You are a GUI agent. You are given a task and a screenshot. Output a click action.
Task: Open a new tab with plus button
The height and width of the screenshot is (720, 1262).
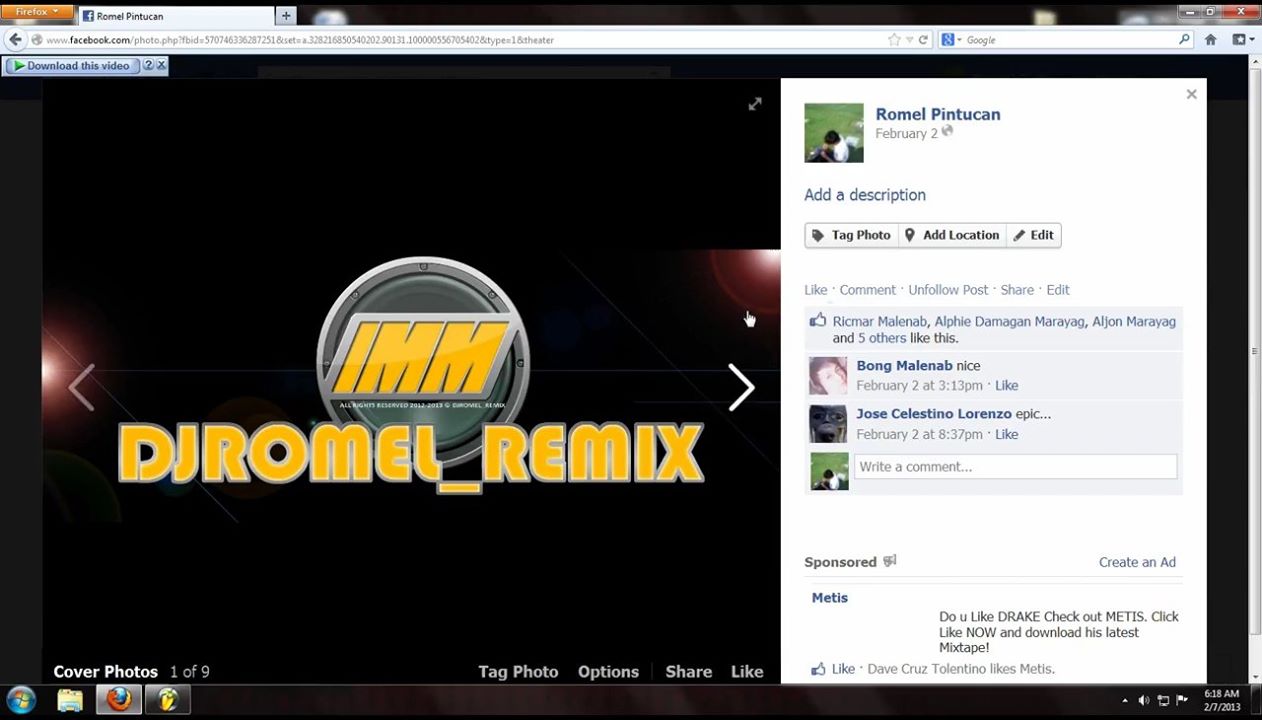286,16
